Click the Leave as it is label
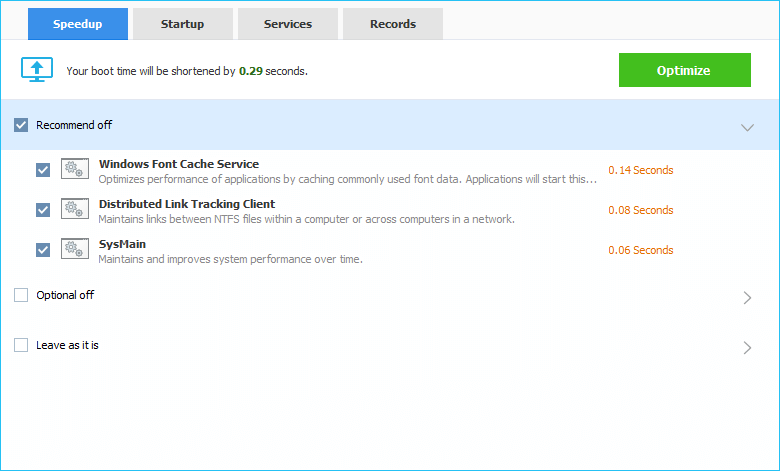780x471 pixels. [x=67, y=345]
